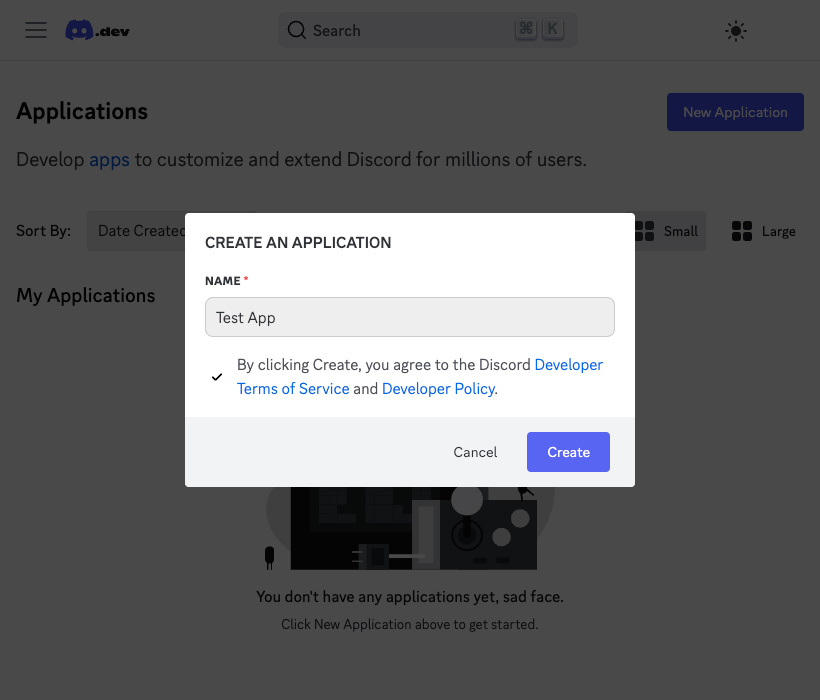The height and width of the screenshot is (700, 820).
Task: Follow the 'apps' link in the description
Action: (109, 159)
